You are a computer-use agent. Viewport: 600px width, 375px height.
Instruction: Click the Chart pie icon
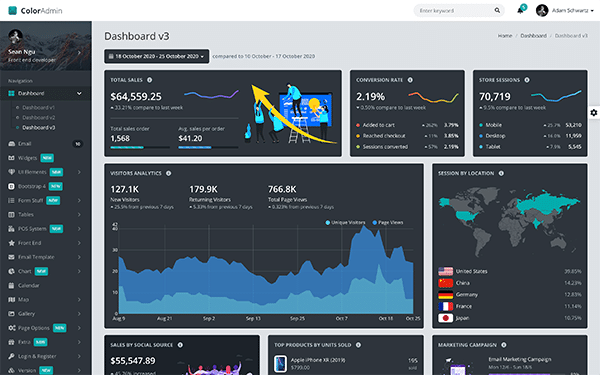pos(11,271)
